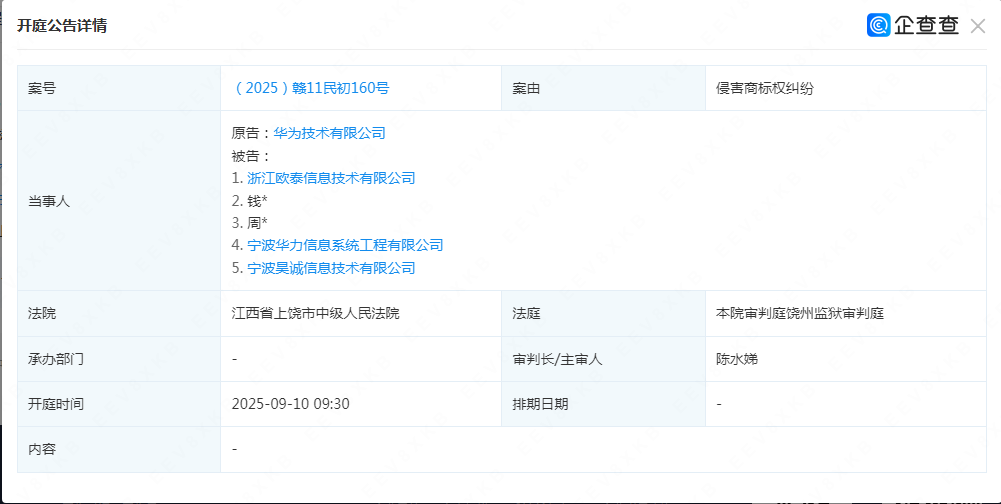
Task: Click the 内容 label cell
Action: point(119,449)
